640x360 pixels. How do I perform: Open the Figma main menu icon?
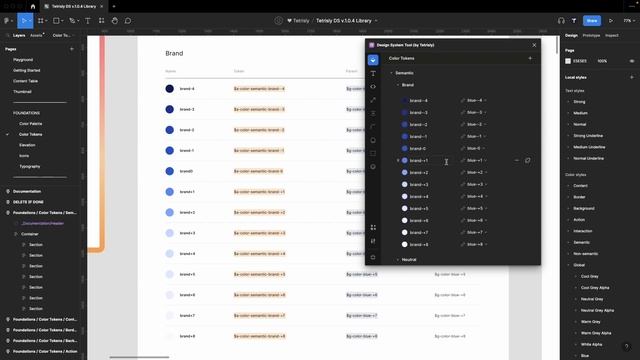[8, 21]
